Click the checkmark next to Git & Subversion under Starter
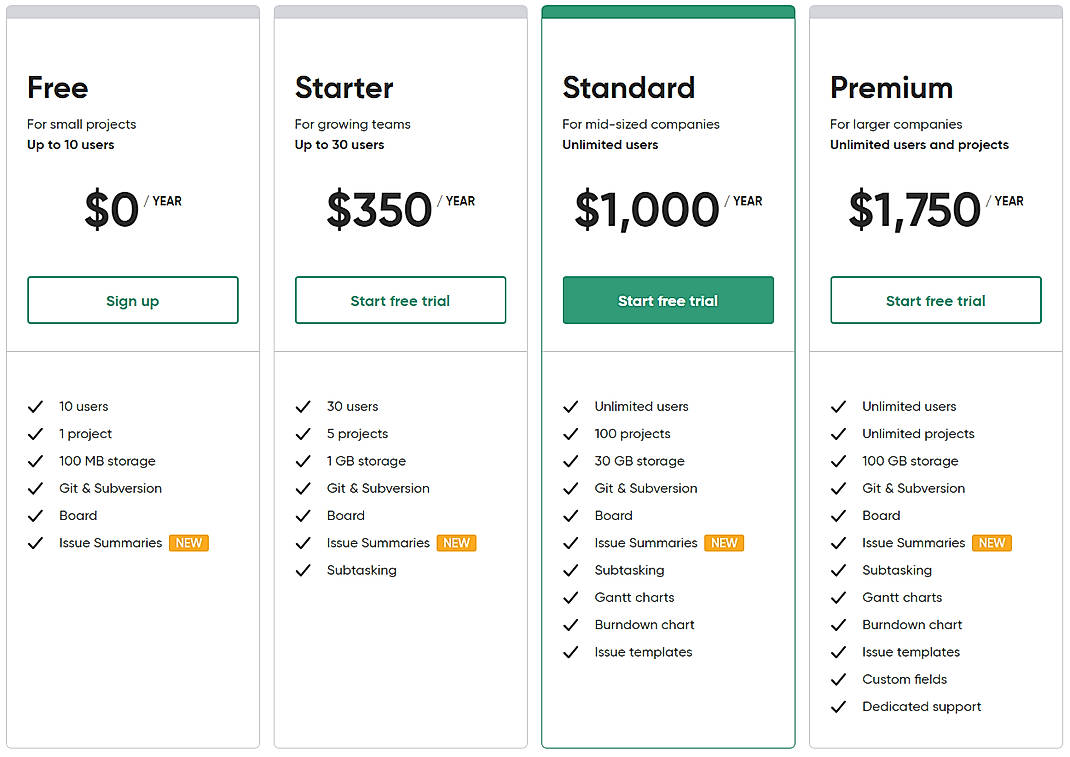This screenshot has height=757, width=1070. coord(303,488)
